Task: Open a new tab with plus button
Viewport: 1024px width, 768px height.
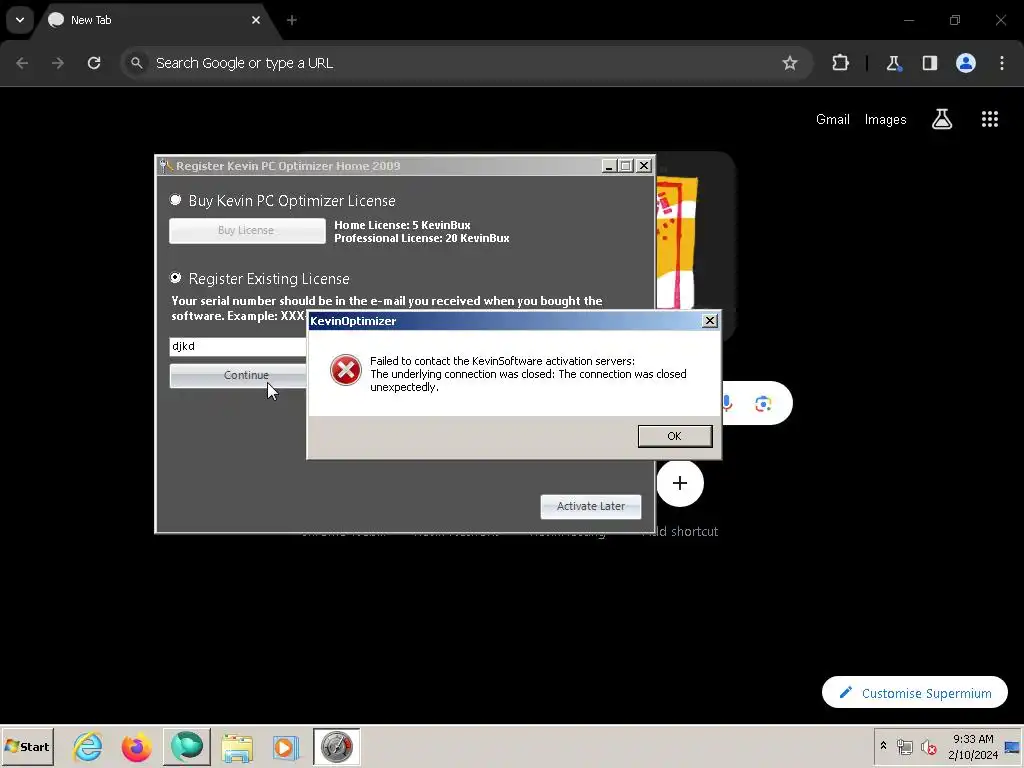Action: [291, 20]
